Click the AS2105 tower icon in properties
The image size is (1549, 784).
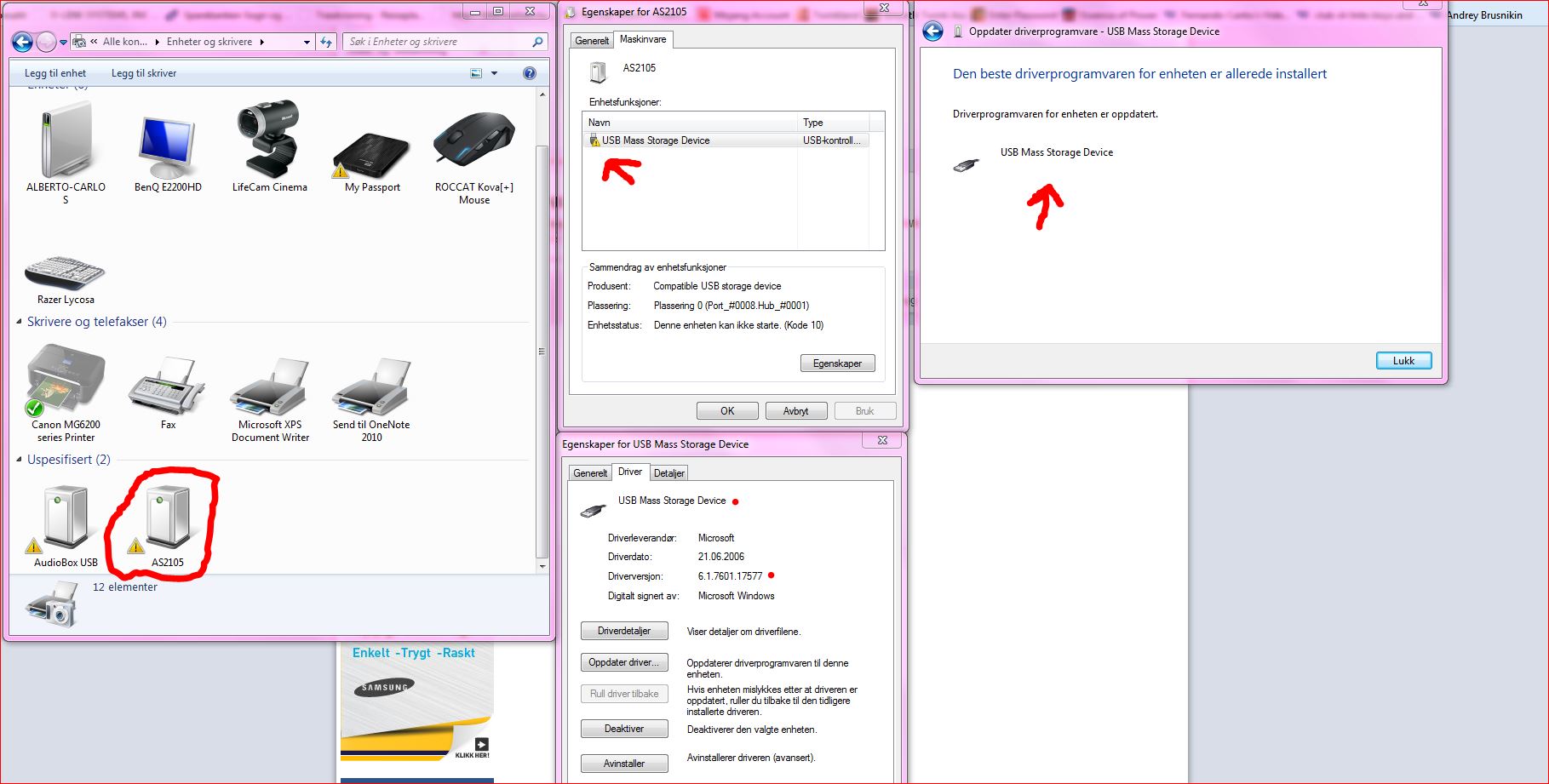pos(599,72)
